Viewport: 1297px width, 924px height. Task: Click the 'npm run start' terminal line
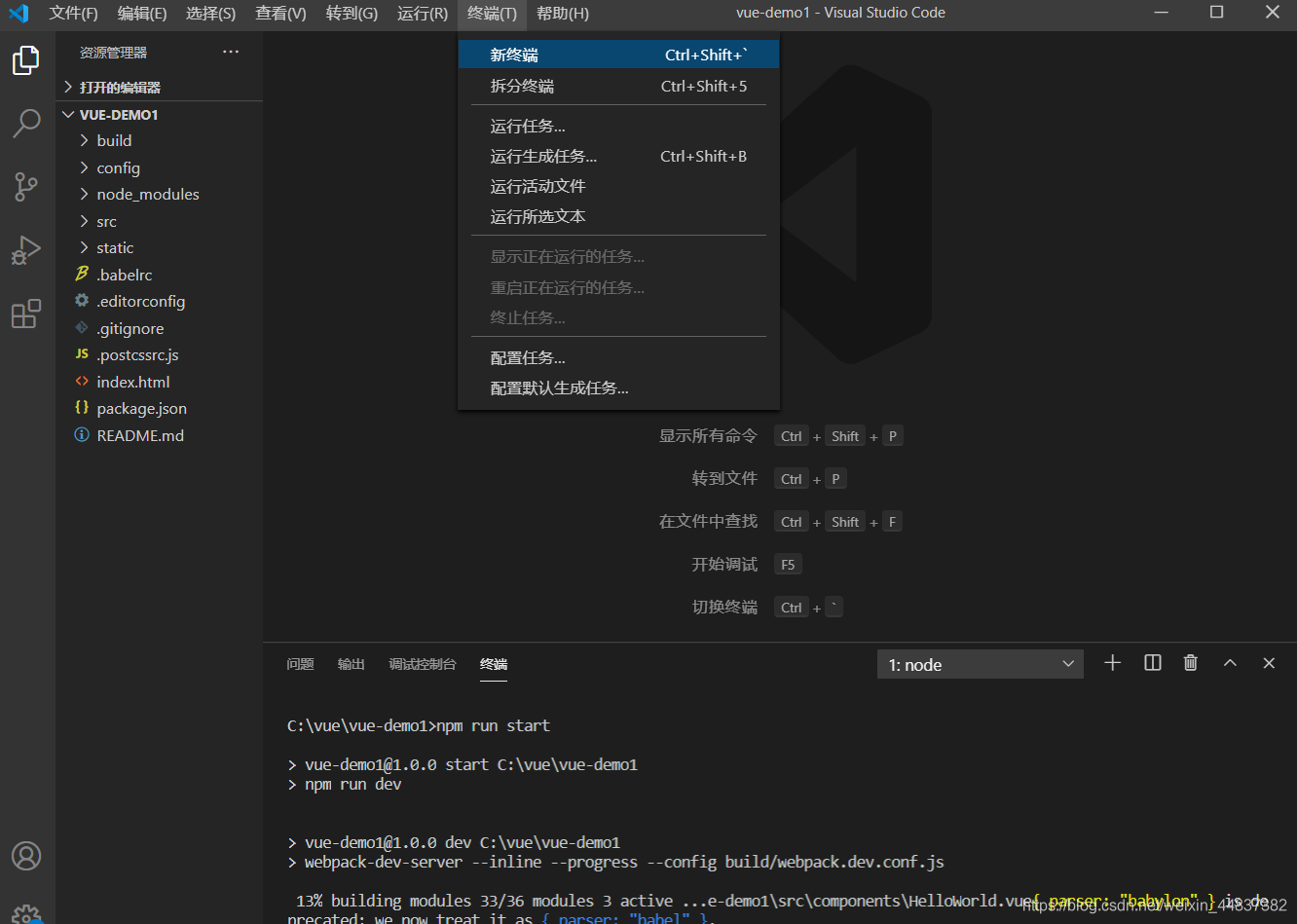coord(419,725)
